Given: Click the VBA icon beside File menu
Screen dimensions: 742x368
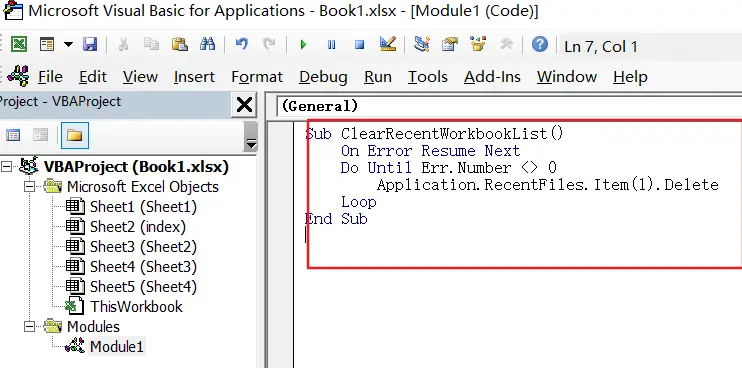Looking at the screenshot, I should click(18, 76).
